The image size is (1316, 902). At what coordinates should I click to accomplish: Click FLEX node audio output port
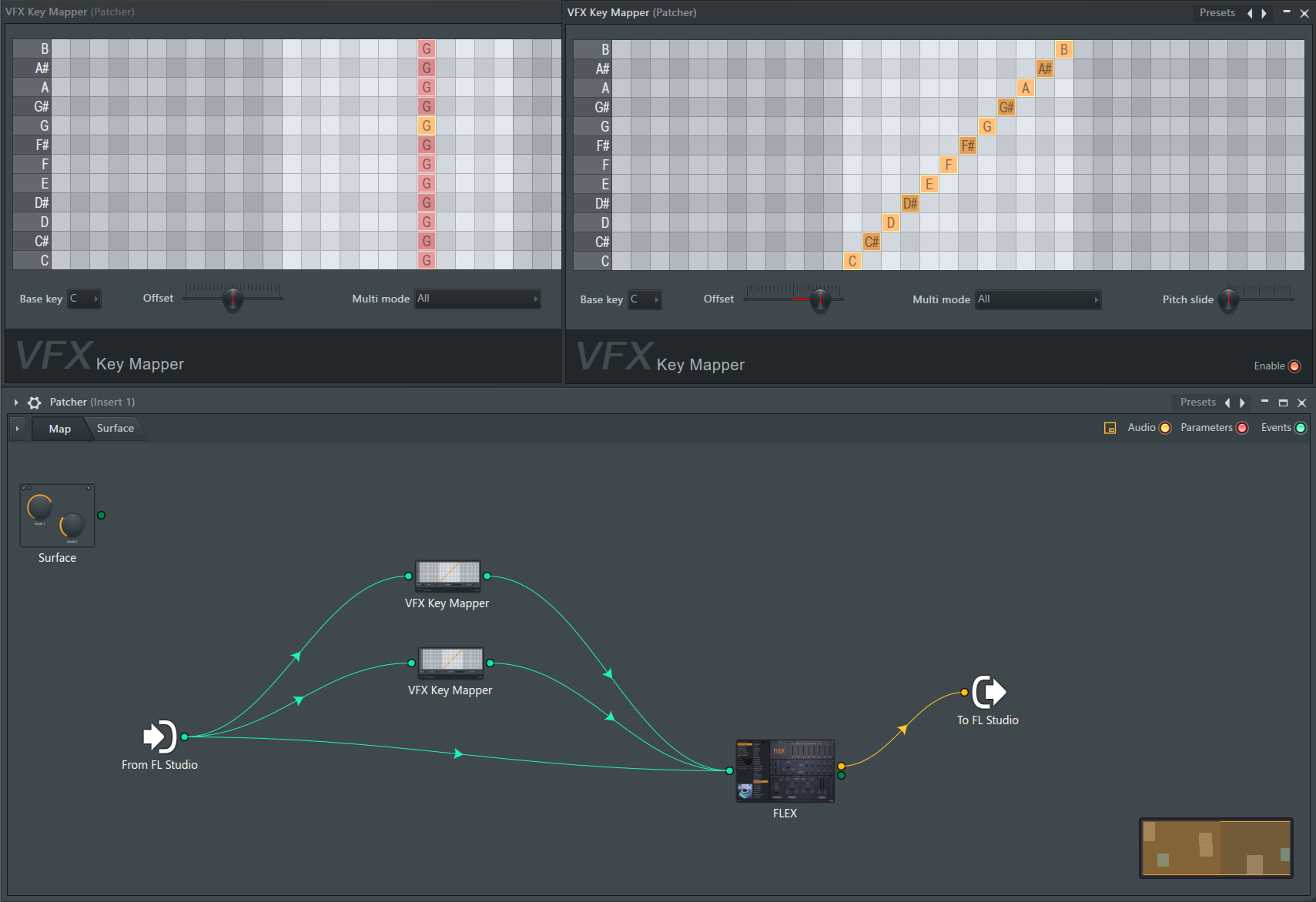pyautogui.click(x=841, y=766)
